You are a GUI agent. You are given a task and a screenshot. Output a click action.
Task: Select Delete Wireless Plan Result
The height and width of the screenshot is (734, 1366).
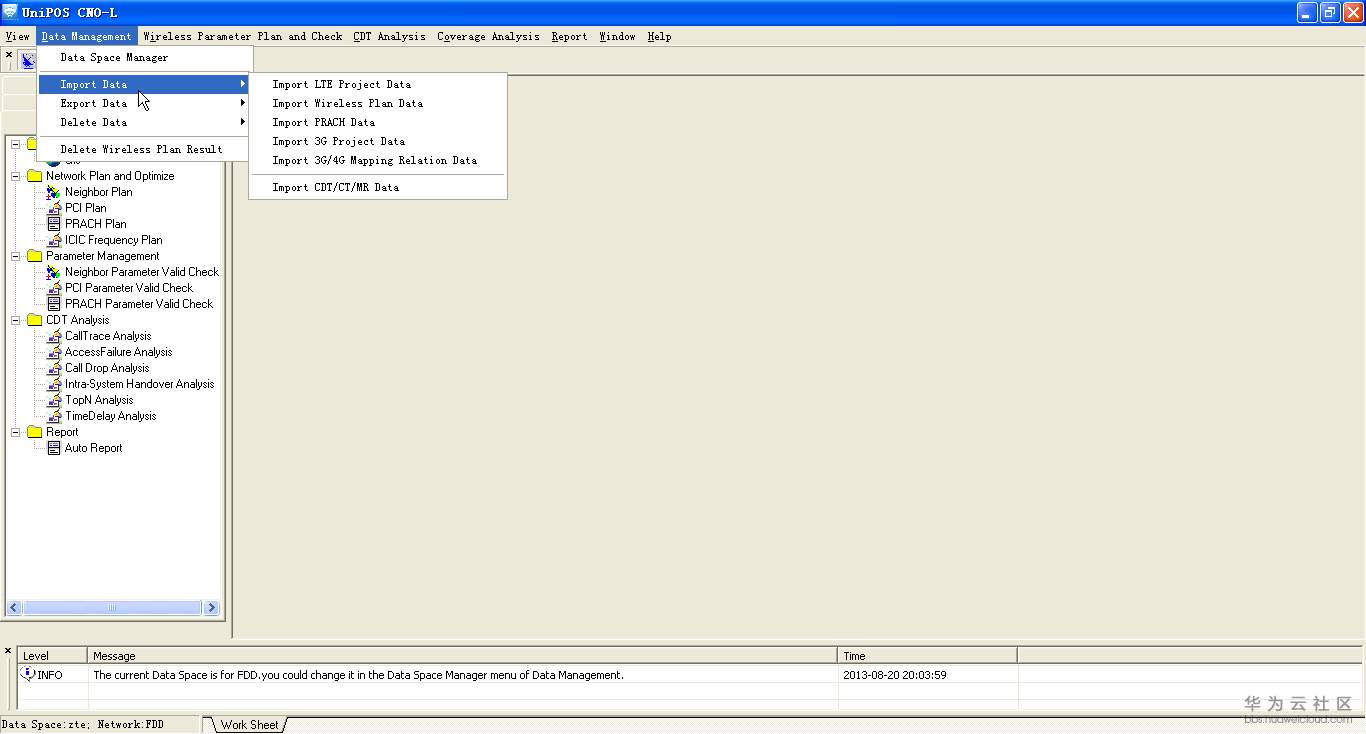click(143, 149)
